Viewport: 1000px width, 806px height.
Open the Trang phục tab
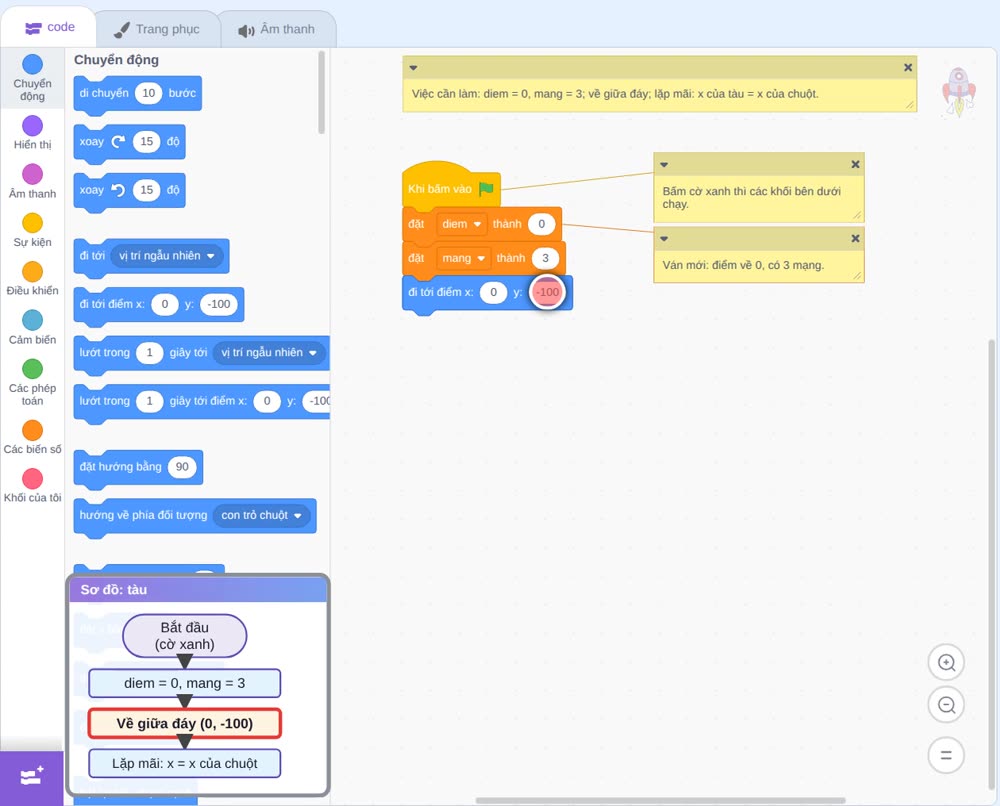(157, 29)
